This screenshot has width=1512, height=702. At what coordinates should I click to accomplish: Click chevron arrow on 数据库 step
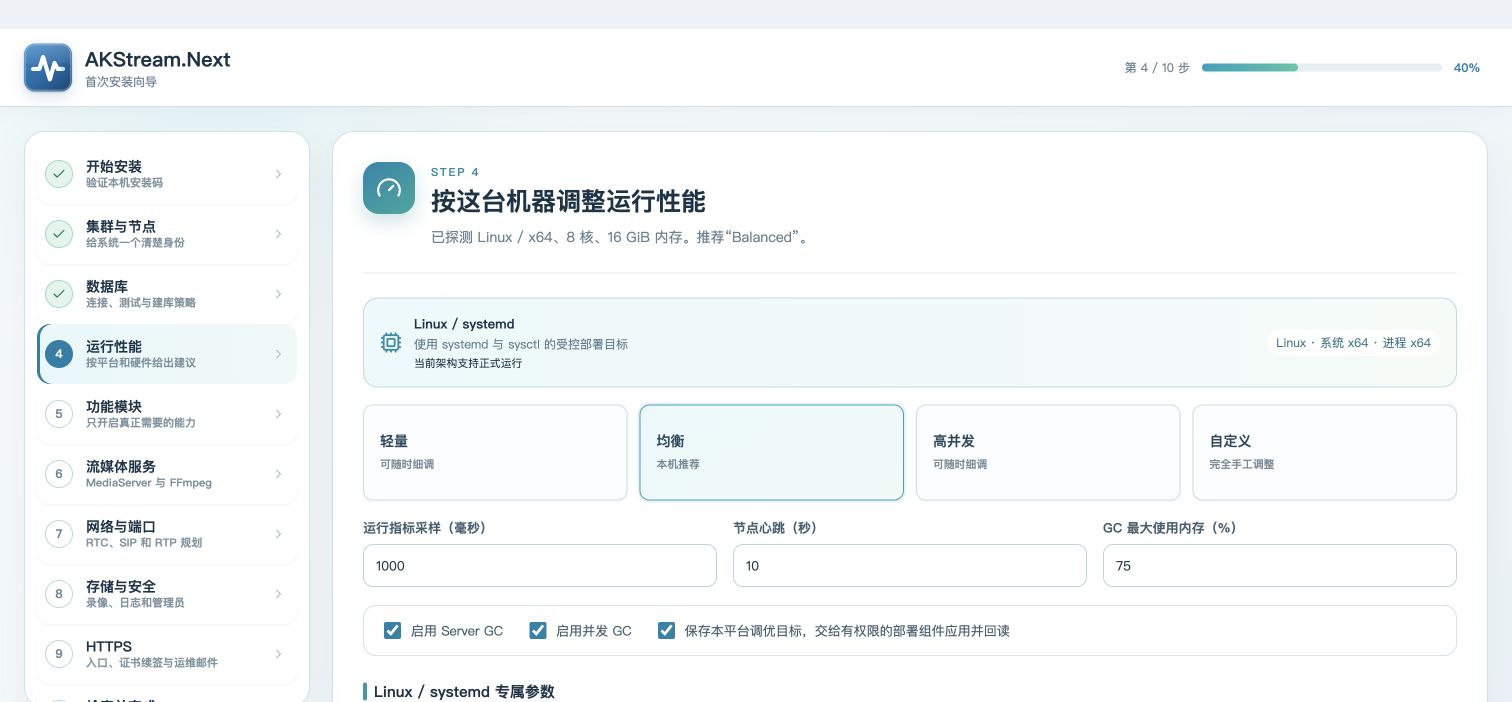click(x=278, y=294)
